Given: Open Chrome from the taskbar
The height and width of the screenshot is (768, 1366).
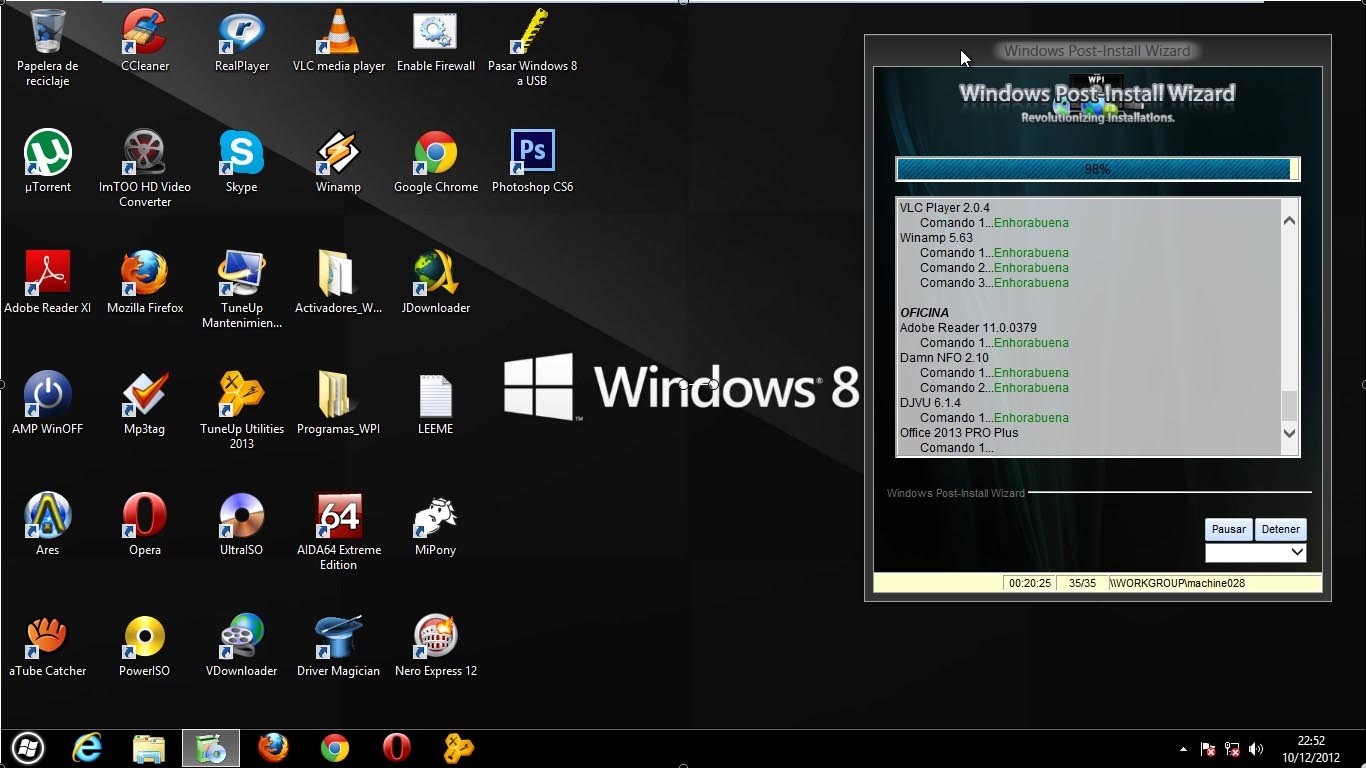Looking at the screenshot, I should click(x=335, y=748).
